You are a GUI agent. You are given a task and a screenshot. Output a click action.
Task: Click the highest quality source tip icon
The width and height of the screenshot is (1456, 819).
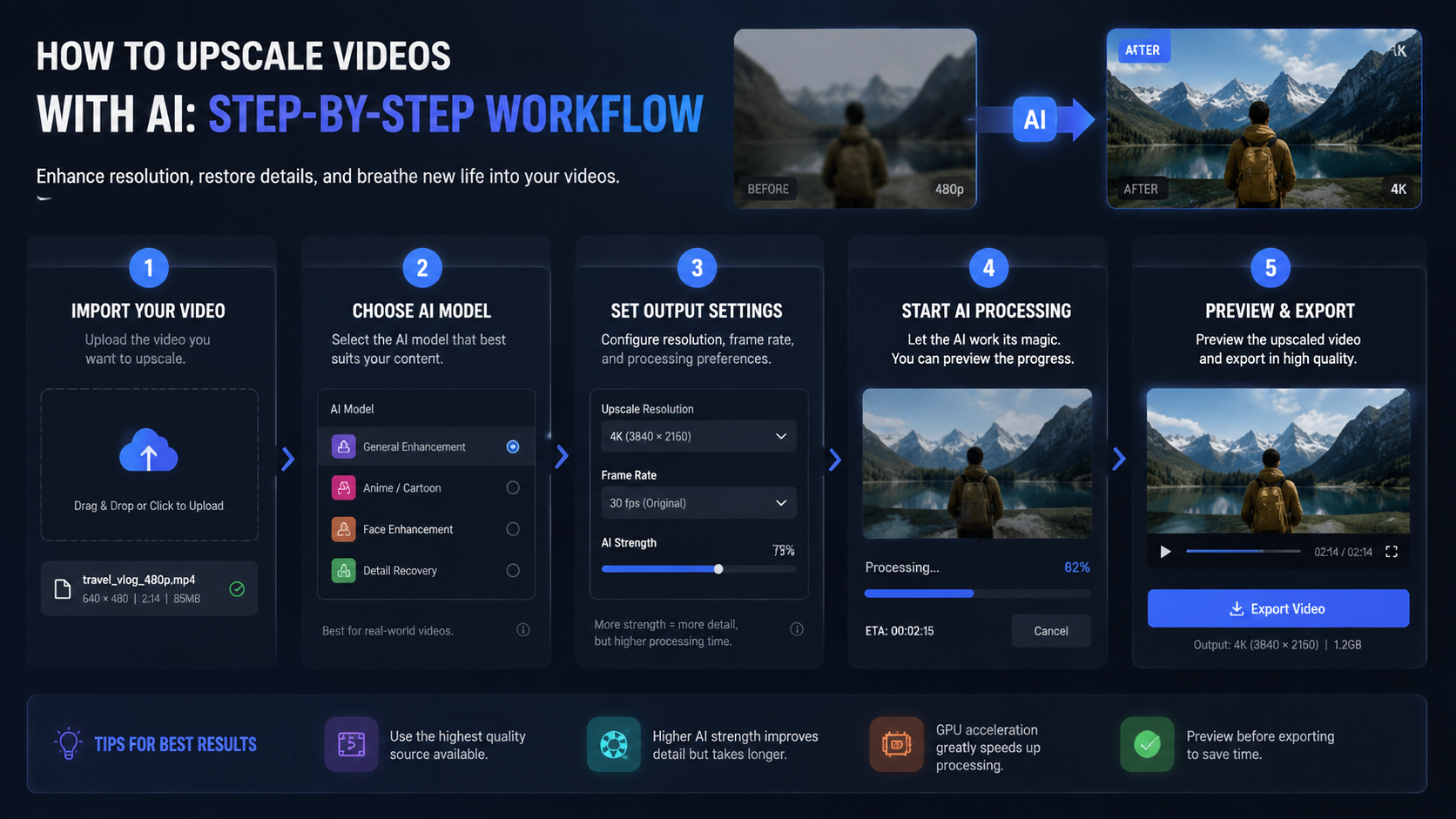tap(351, 744)
